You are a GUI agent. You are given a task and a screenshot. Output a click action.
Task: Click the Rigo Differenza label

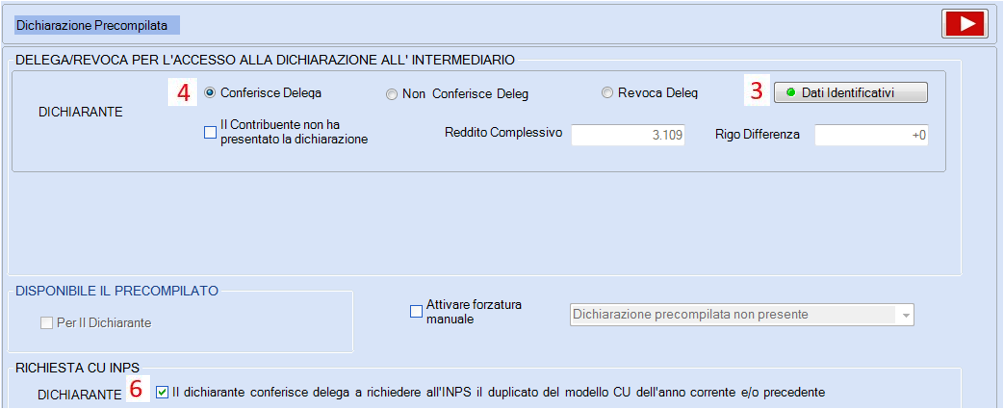click(757, 135)
